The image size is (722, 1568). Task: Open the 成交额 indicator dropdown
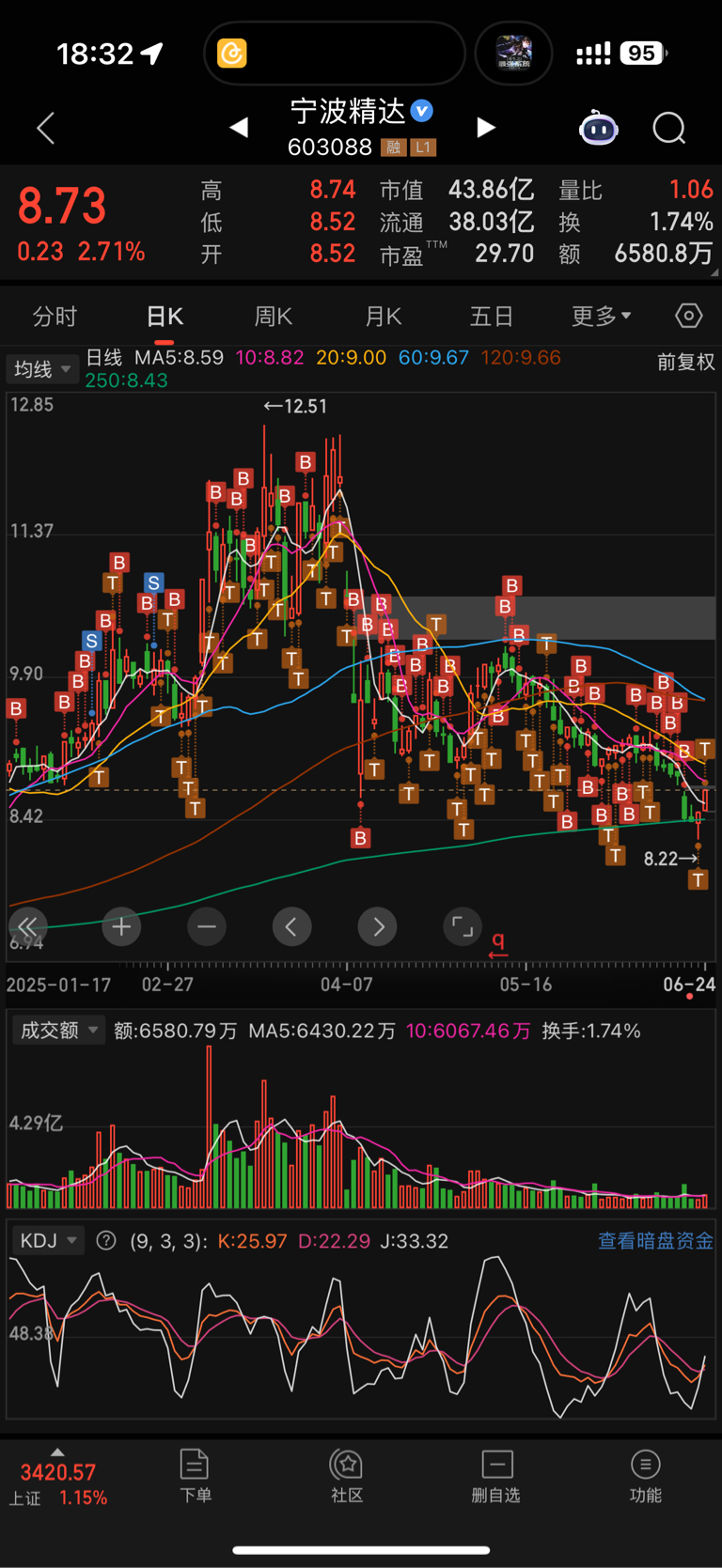click(57, 1031)
